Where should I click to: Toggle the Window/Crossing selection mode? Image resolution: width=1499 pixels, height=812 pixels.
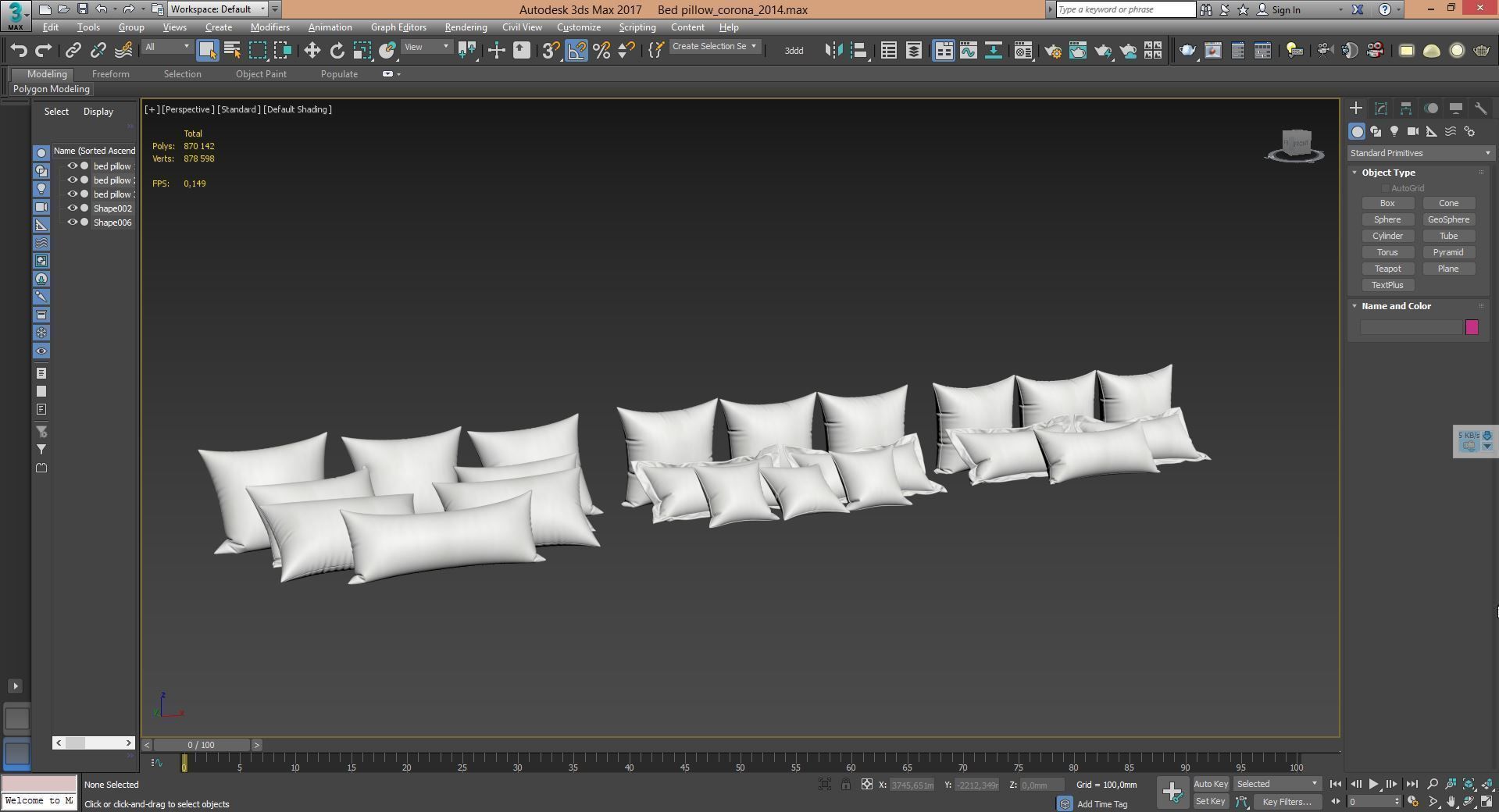pos(282,51)
